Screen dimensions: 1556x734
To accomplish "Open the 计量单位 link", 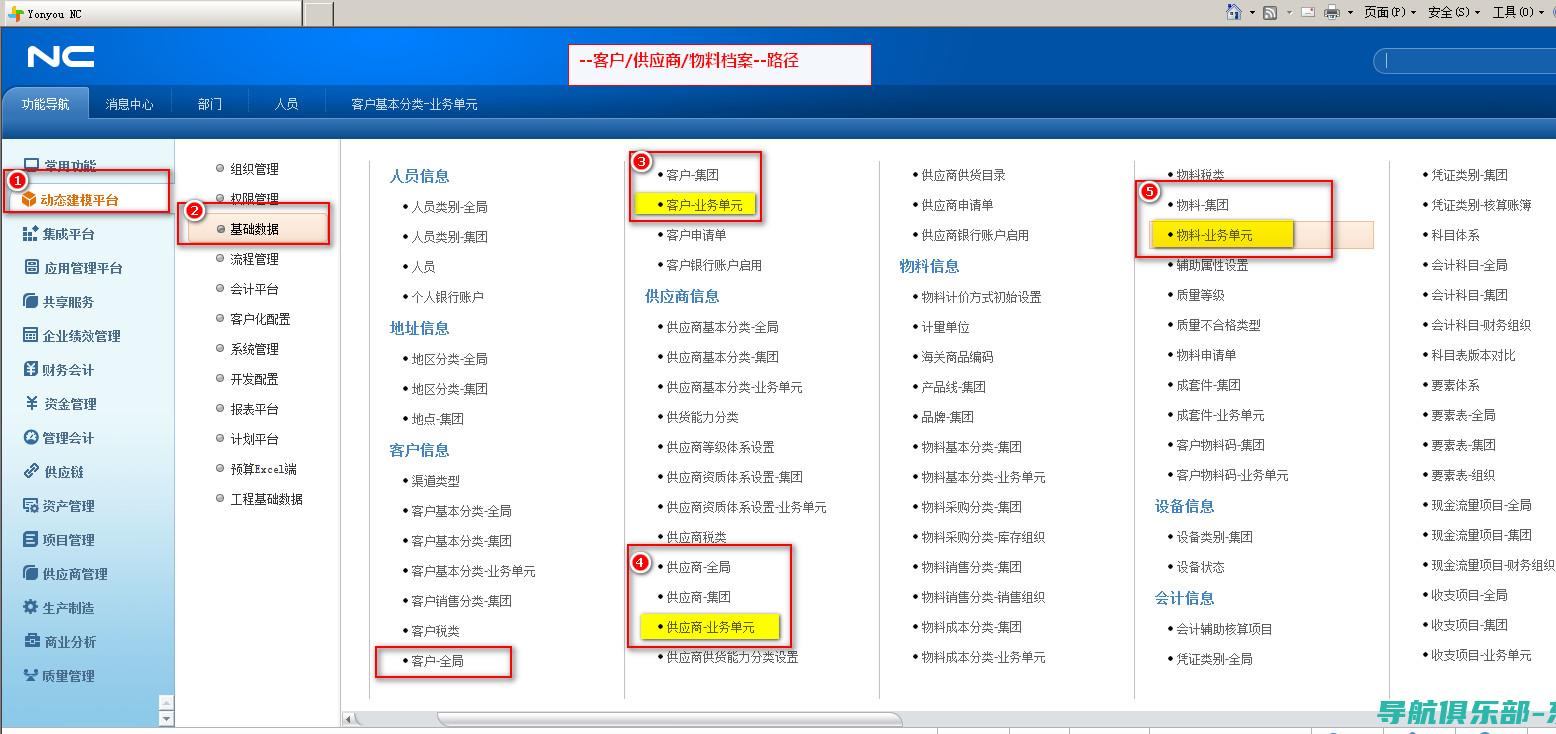I will [x=945, y=327].
